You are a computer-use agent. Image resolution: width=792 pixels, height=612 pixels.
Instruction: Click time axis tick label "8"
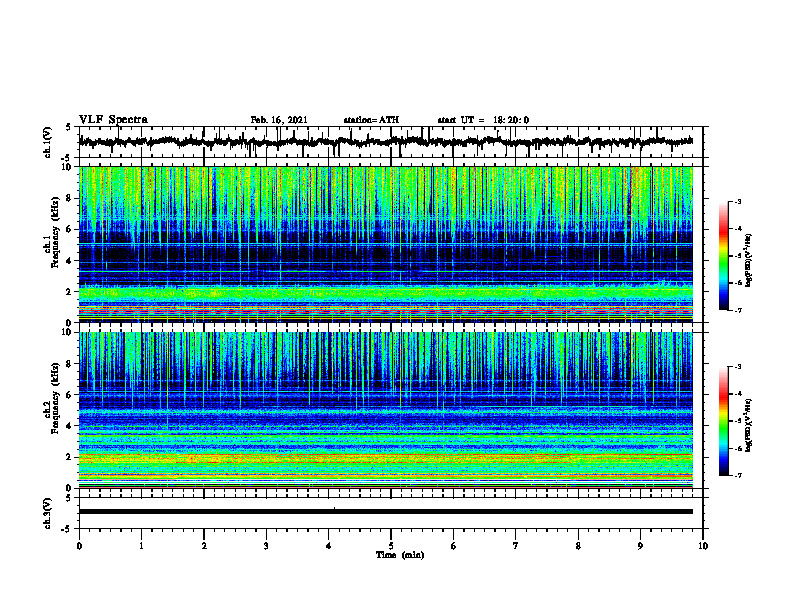[x=578, y=546]
